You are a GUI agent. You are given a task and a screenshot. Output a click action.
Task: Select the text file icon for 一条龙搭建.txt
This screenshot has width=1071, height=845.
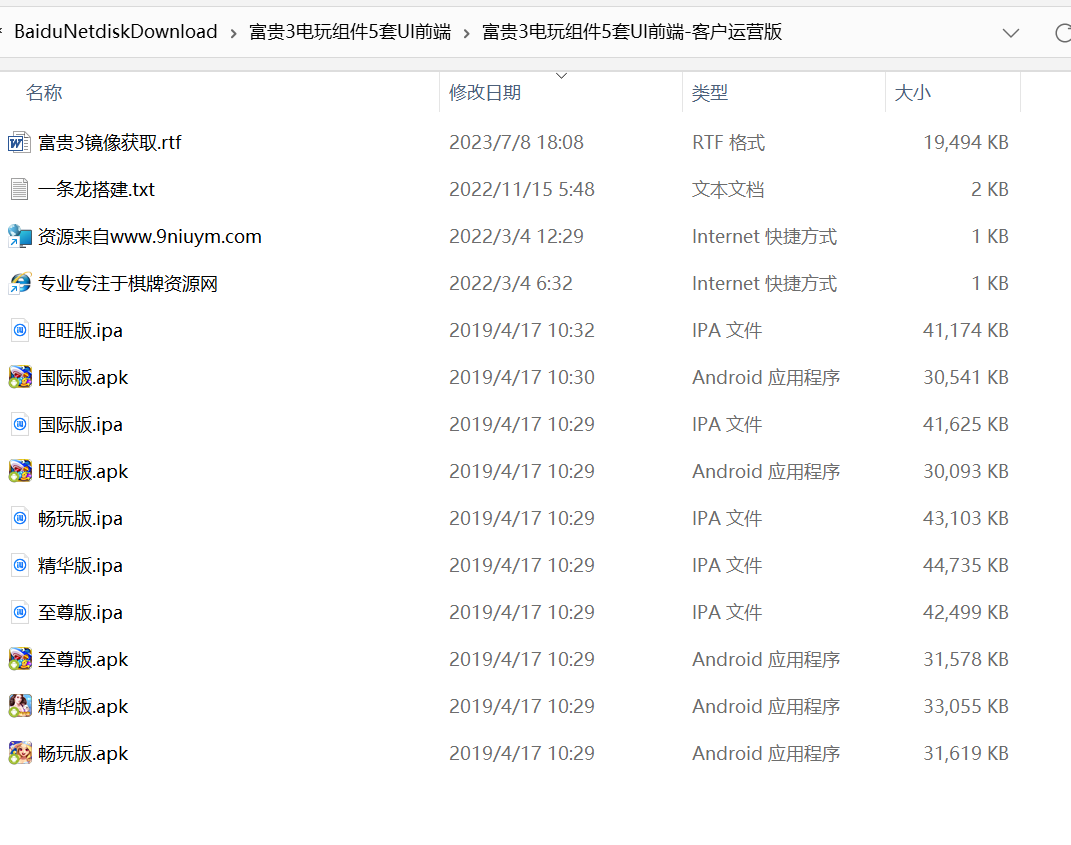point(19,190)
